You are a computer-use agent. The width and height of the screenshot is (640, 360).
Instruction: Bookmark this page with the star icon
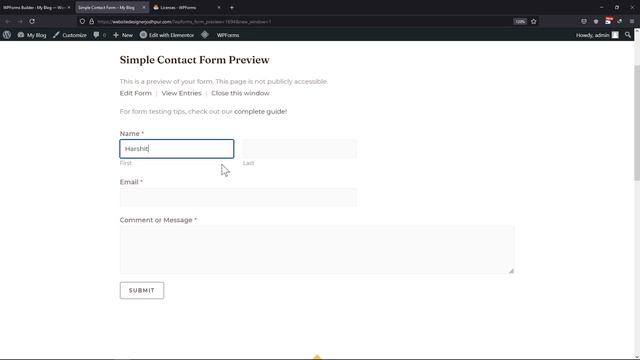(533, 21)
